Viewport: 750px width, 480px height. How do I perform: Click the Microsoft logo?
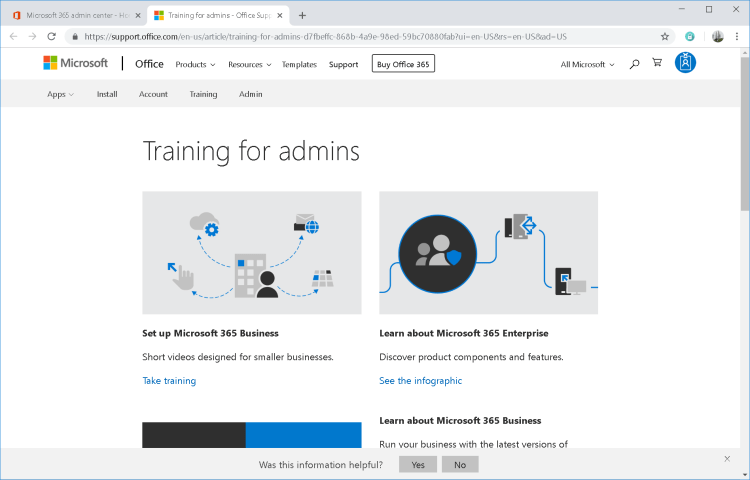point(76,63)
